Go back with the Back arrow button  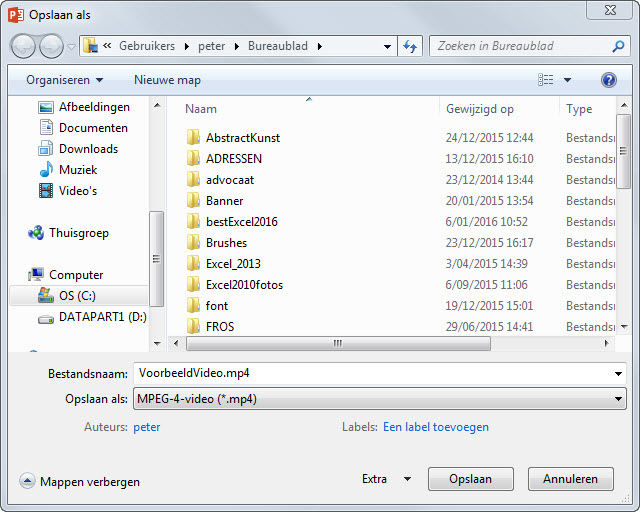[x=23, y=46]
